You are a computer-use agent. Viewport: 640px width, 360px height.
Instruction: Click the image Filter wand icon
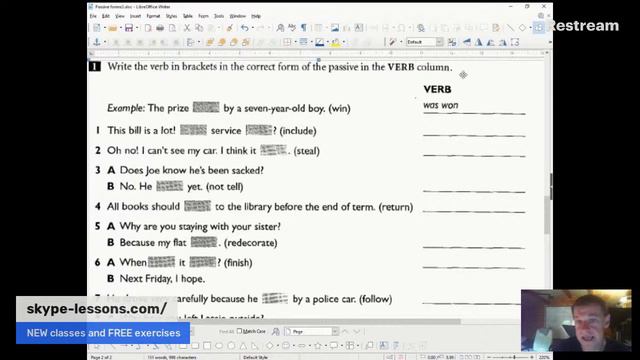tap(393, 42)
